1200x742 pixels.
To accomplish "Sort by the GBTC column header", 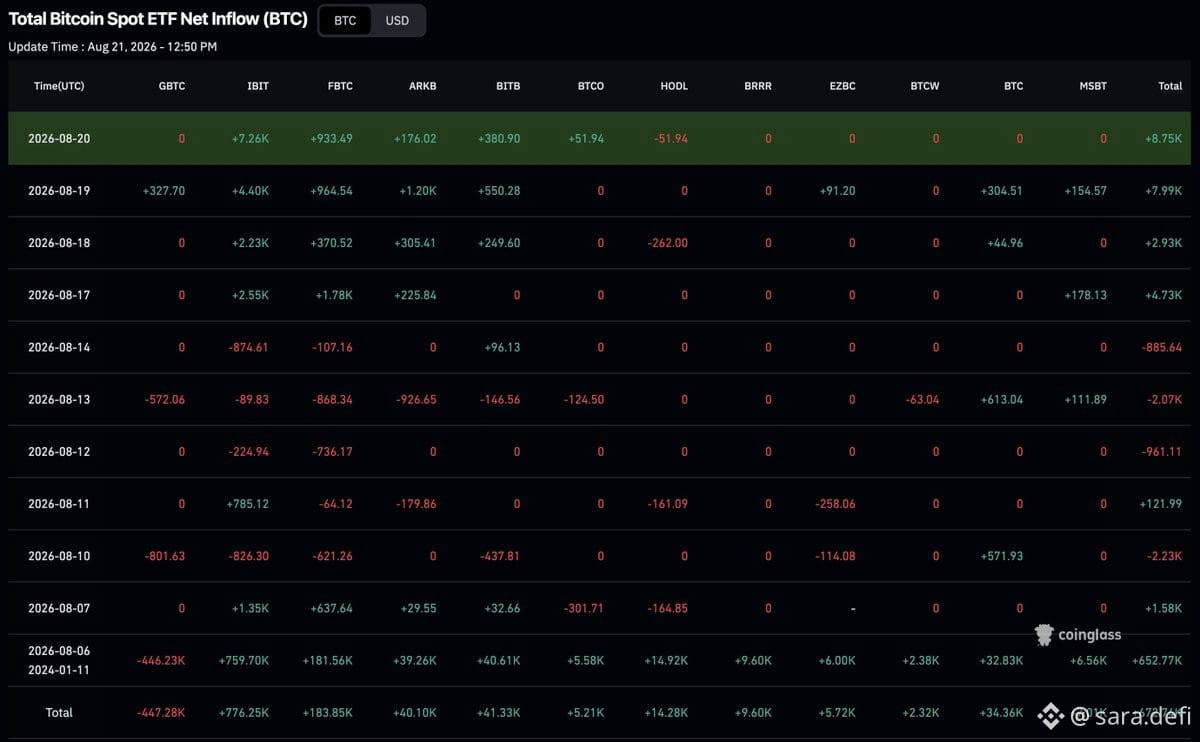I will click(172, 86).
